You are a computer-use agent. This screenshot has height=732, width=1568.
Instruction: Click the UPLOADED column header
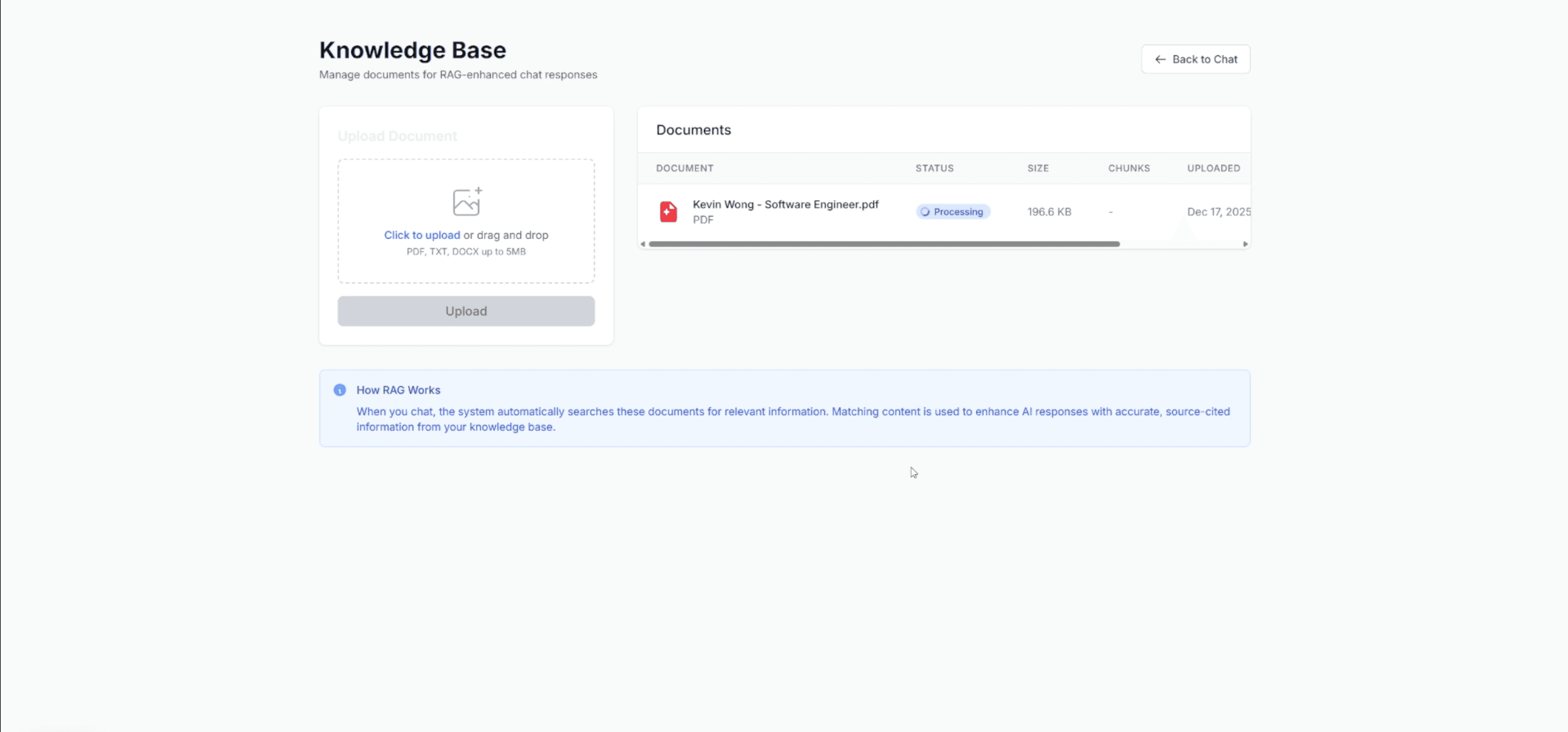point(1213,168)
